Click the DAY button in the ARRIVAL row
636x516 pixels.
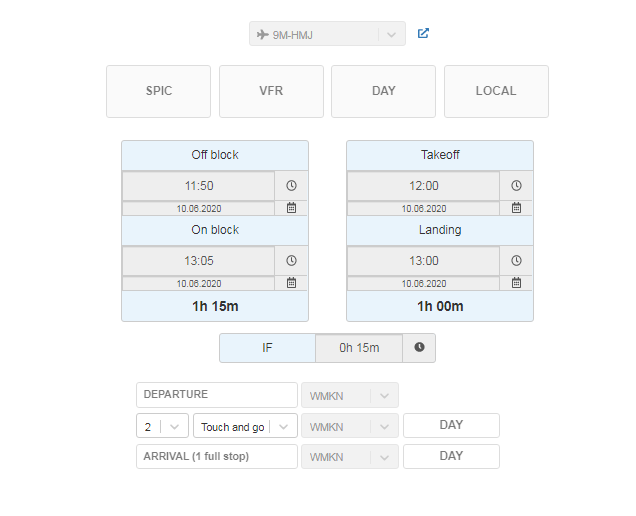pyautogui.click(x=451, y=456)
